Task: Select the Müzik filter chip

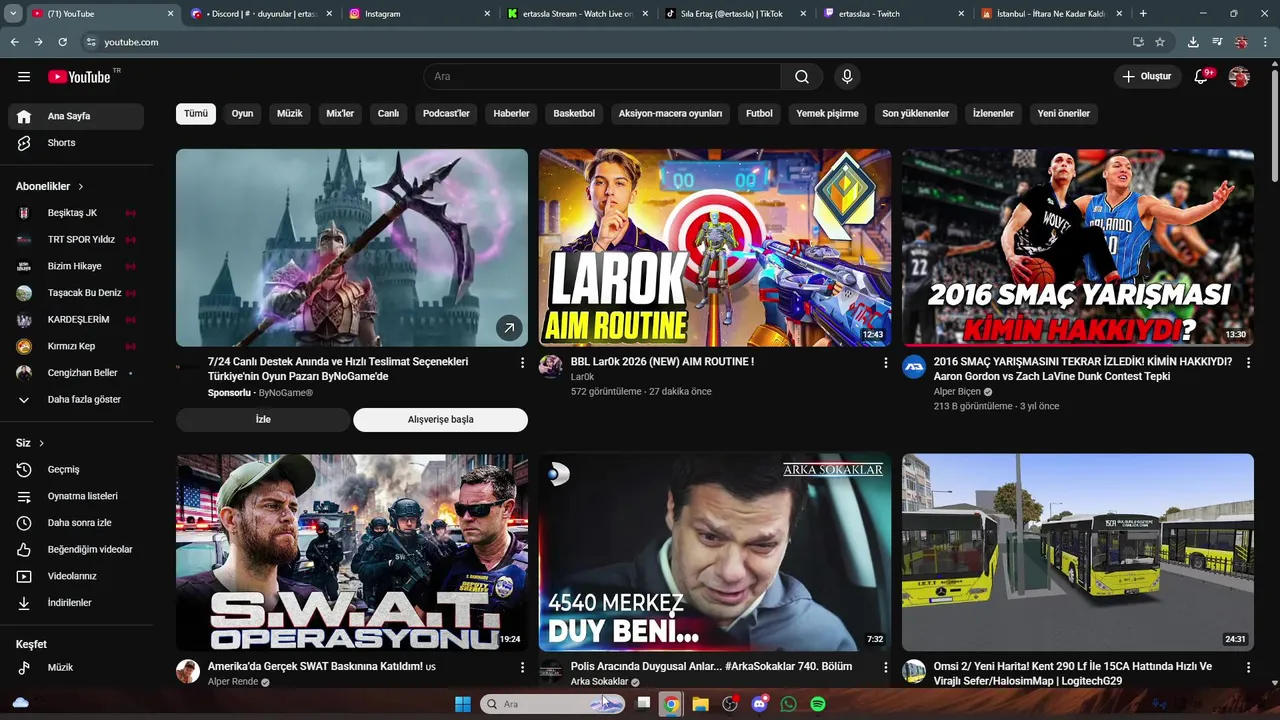Action: [x=290, y=114]
